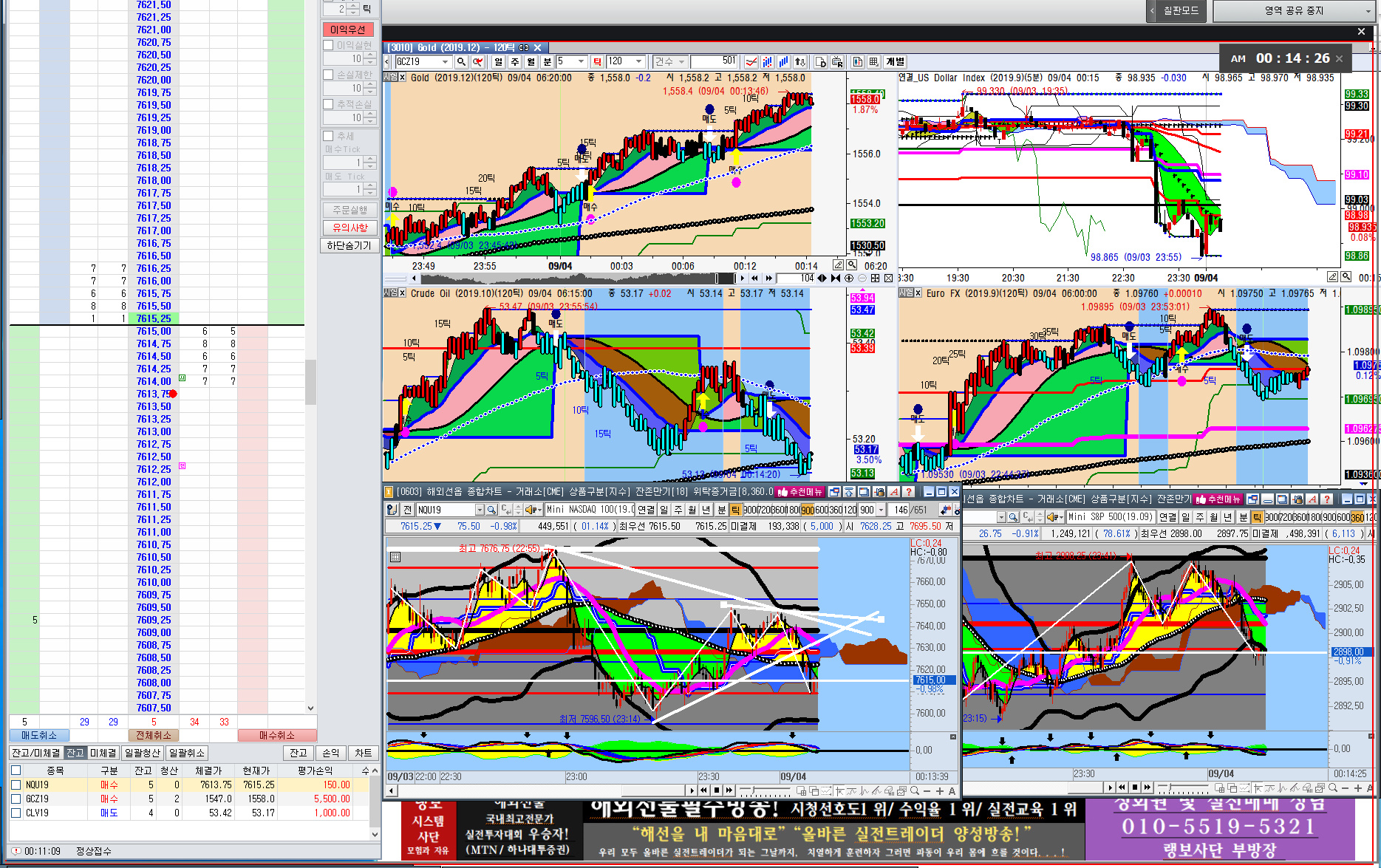Click crosshair circle icon below Gold chart
Viewport: 1381px width, 868px height.
tap(849, 278)
